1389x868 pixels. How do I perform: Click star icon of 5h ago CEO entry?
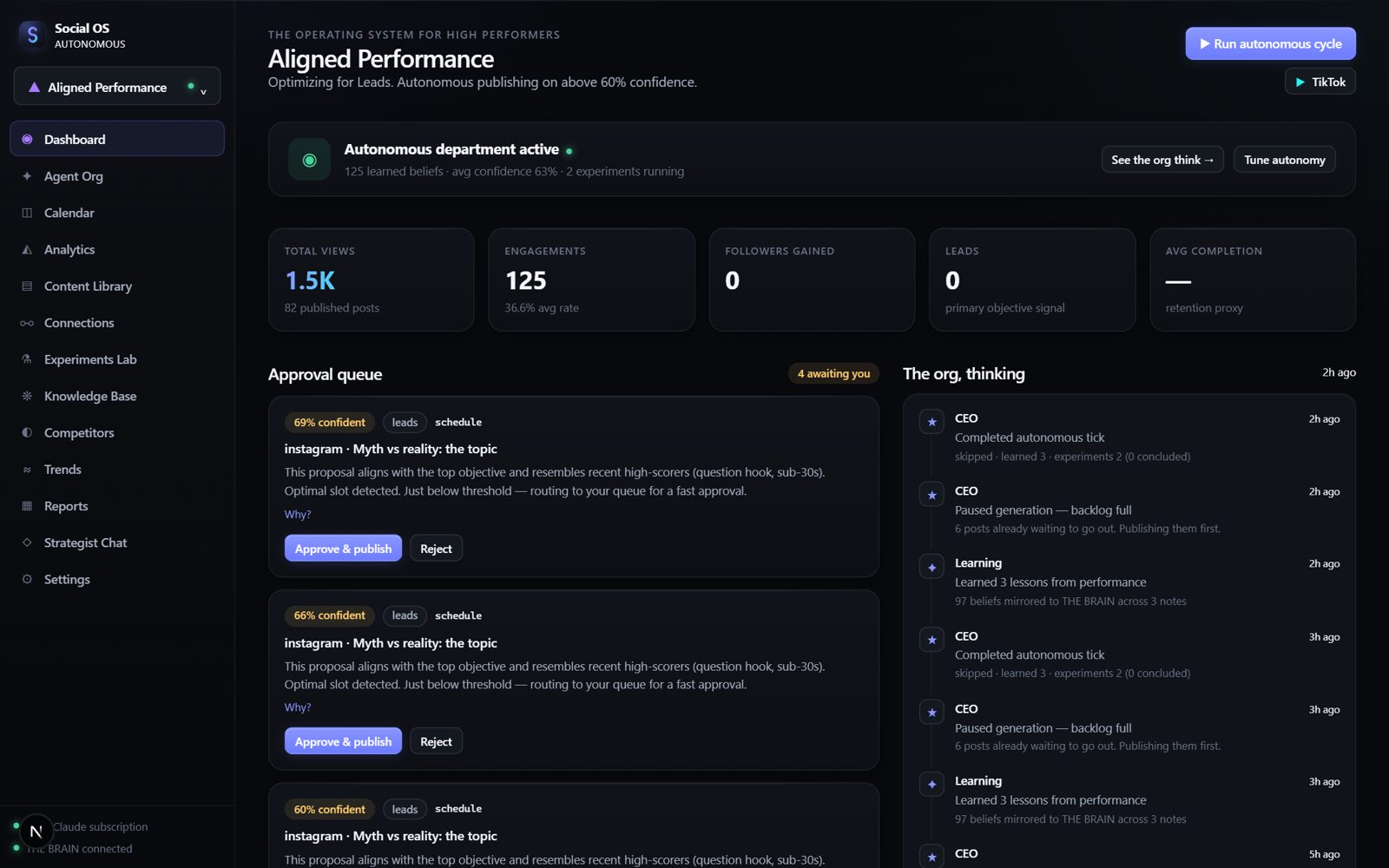coord(931,856)
